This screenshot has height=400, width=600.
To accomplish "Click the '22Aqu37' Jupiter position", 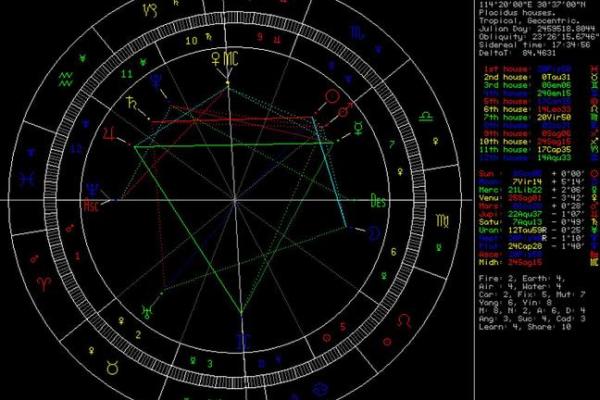I will [x=525, y=214].
